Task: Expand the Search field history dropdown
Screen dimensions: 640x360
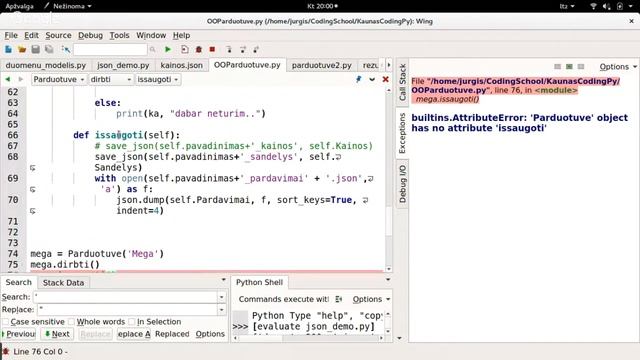Action: 222,297
